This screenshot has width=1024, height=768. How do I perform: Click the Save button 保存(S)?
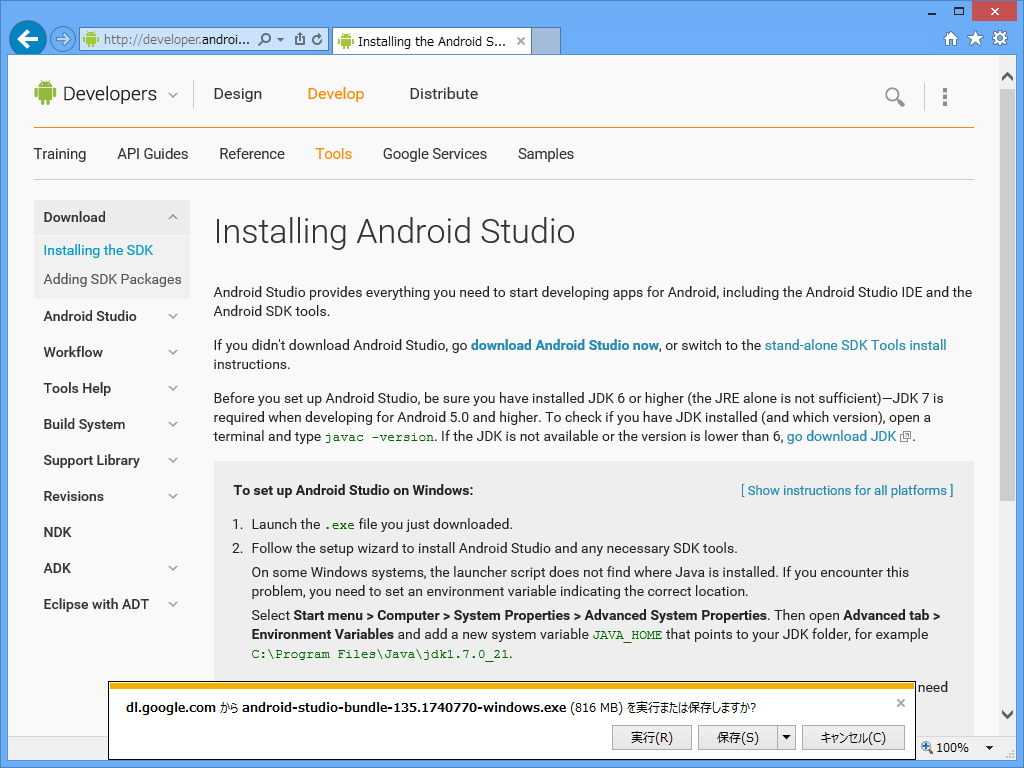coord(738,737)
